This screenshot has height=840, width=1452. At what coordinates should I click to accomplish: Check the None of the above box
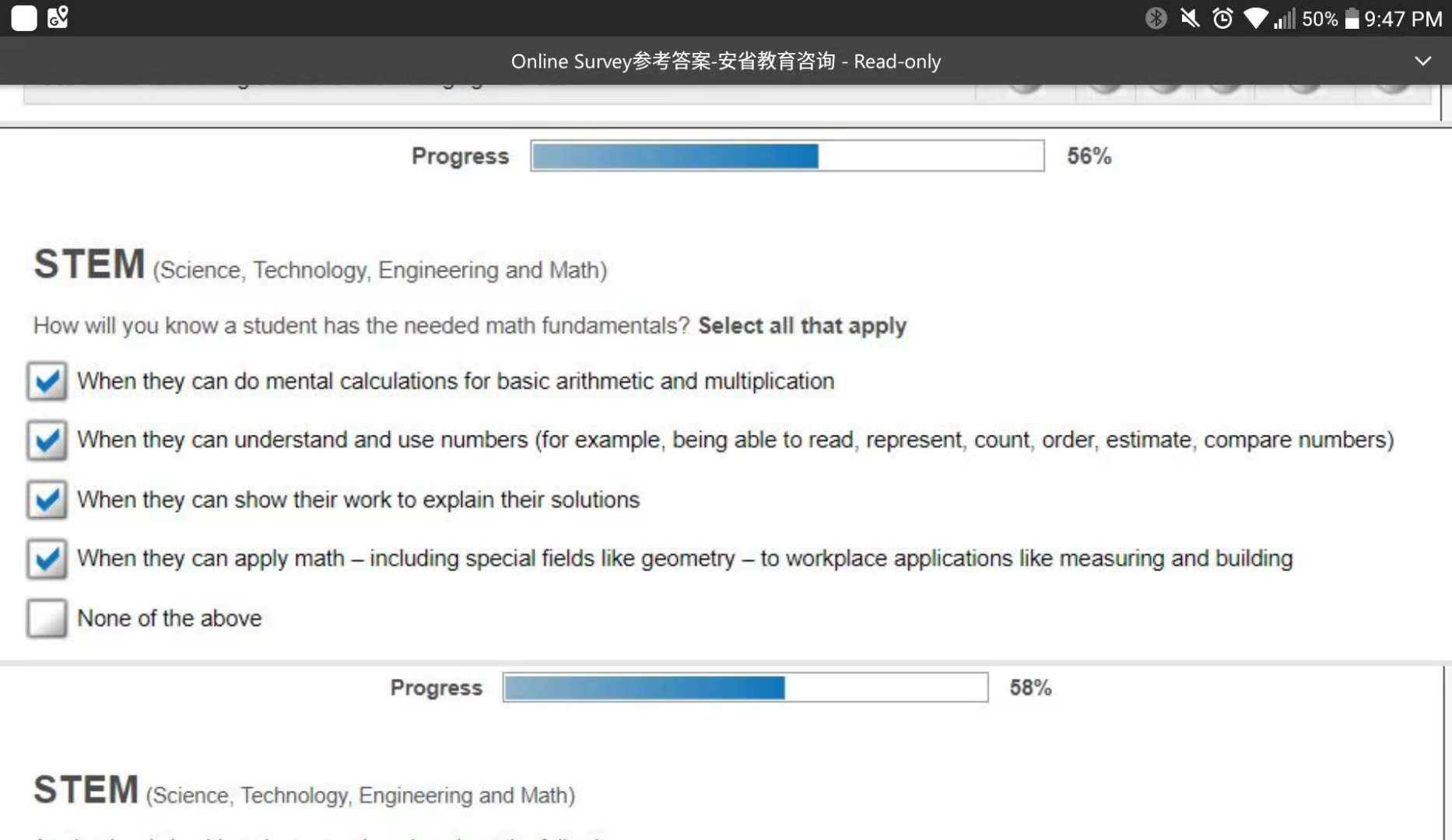coord(47,618)
